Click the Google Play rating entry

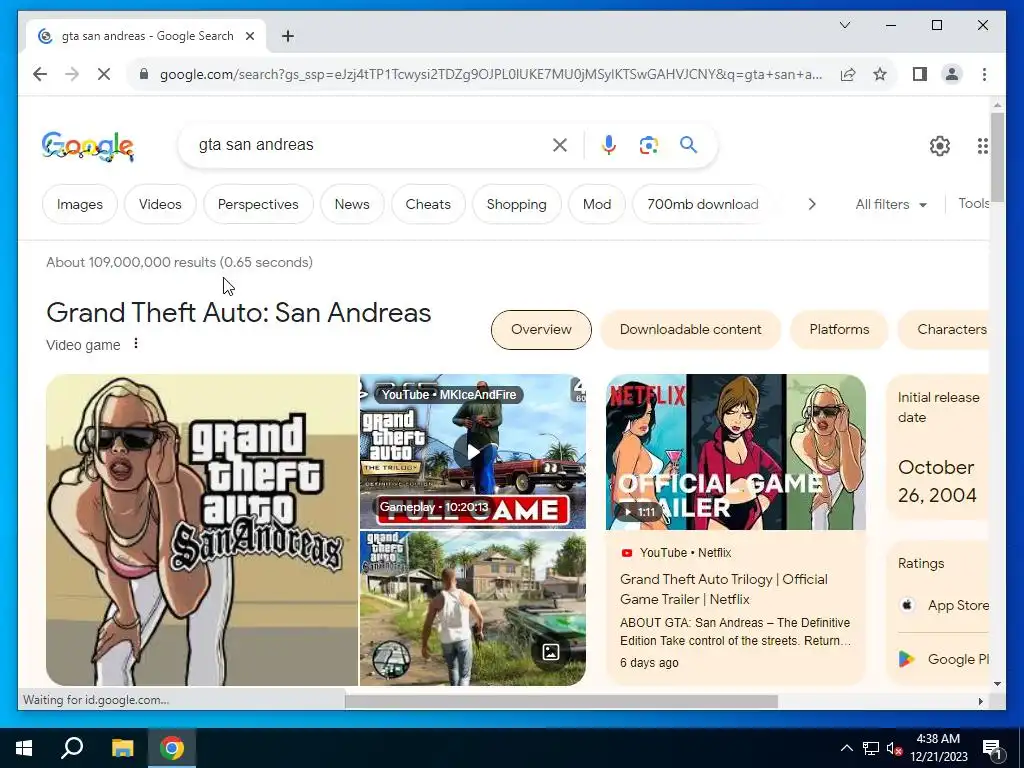point(944,659)
